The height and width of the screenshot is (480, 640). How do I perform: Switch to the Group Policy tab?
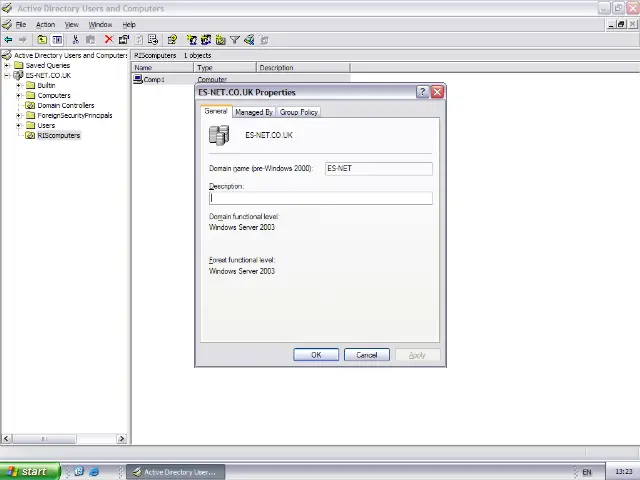pyautogui.click(x=298, y=112)
